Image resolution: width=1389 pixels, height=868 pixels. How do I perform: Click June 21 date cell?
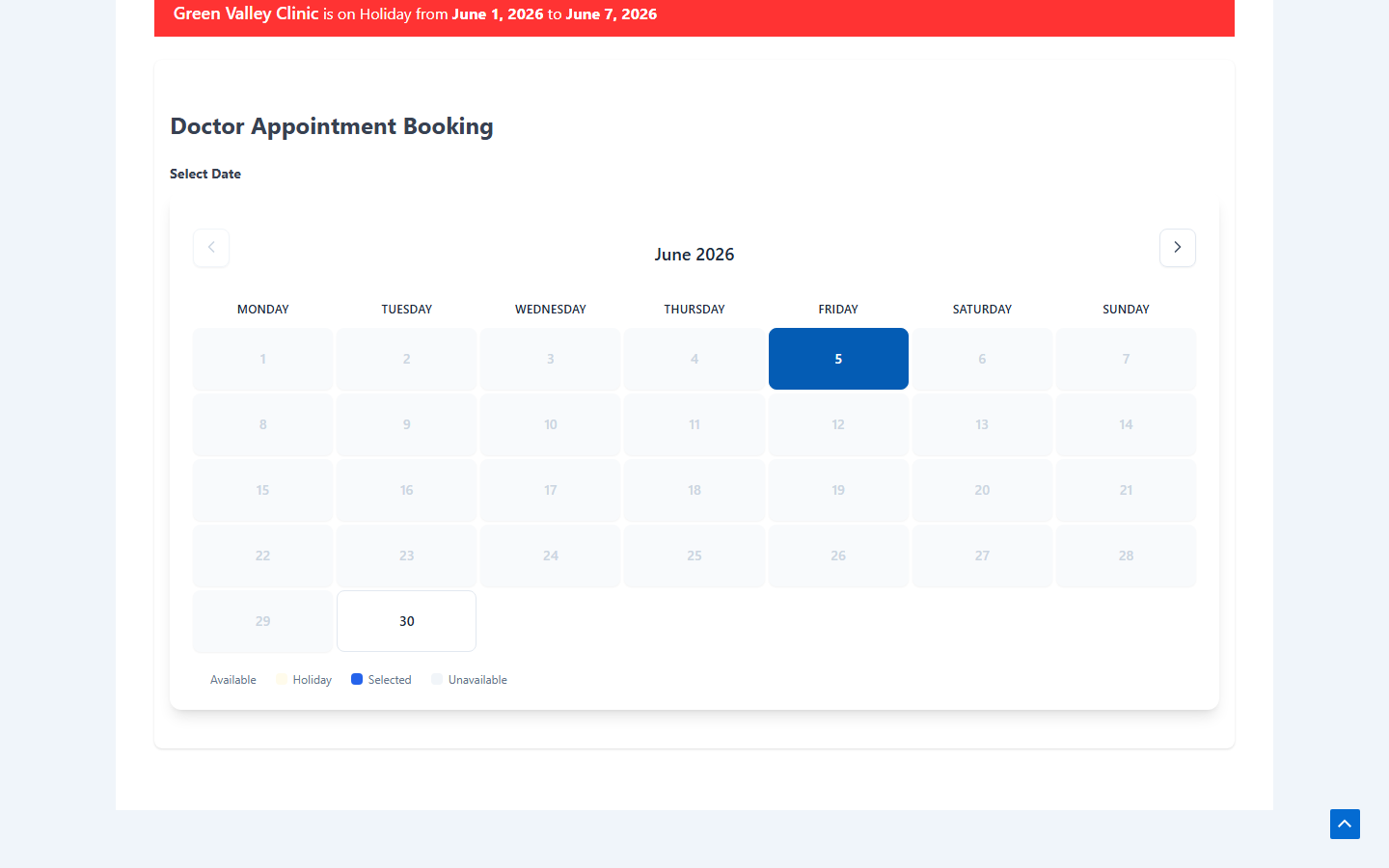[1126, 490]
